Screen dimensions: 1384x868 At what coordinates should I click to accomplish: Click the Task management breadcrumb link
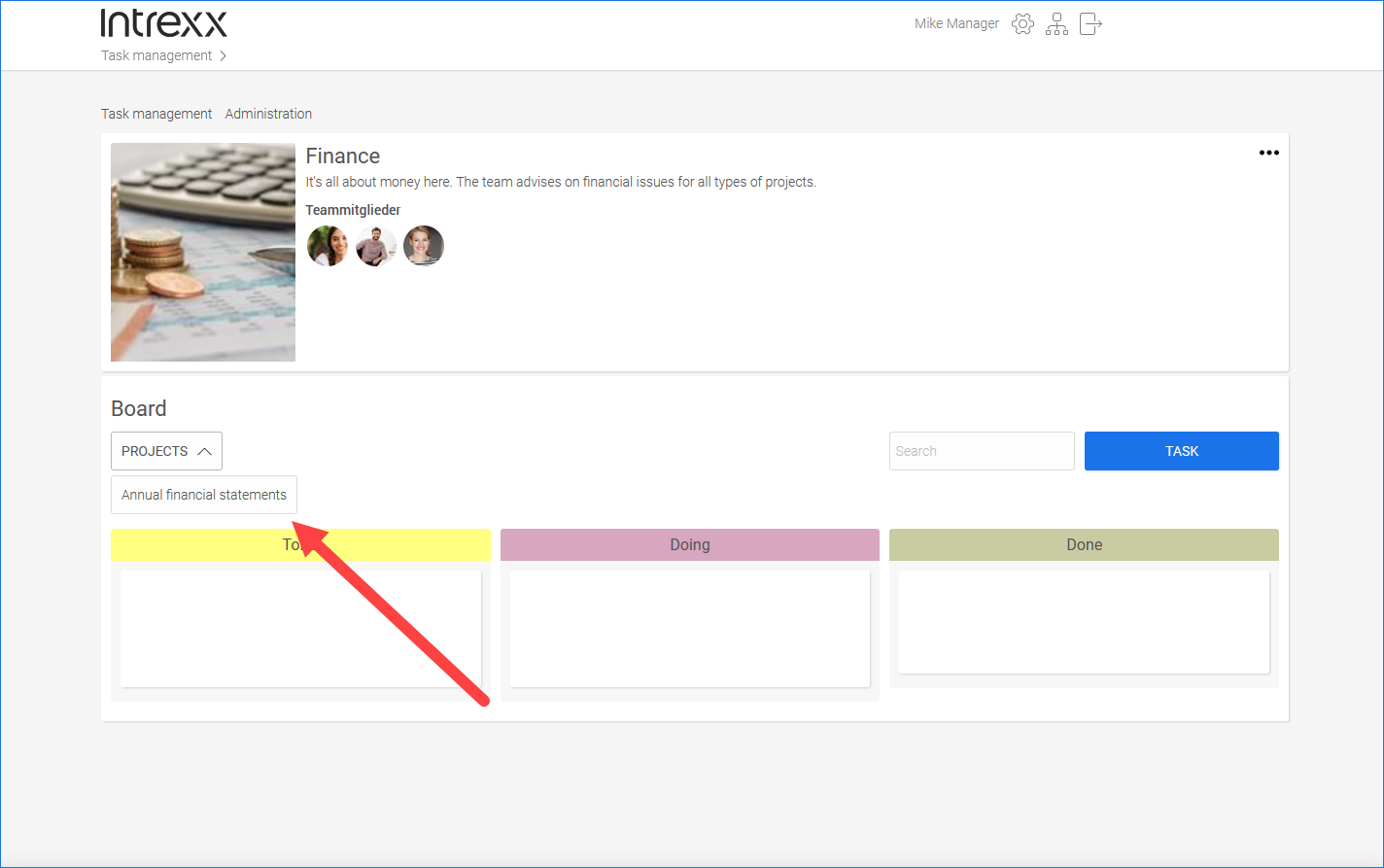[x=156, y=55]
